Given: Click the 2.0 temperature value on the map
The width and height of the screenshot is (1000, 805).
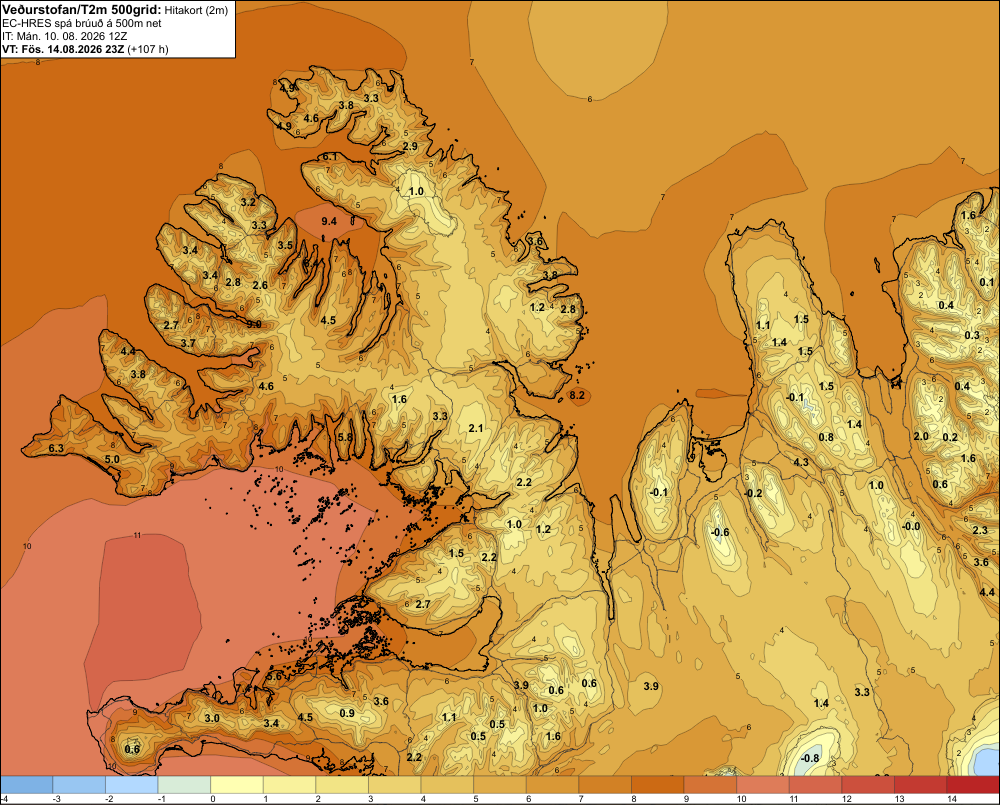Looking at the screenshot, I should coord(921,436).
